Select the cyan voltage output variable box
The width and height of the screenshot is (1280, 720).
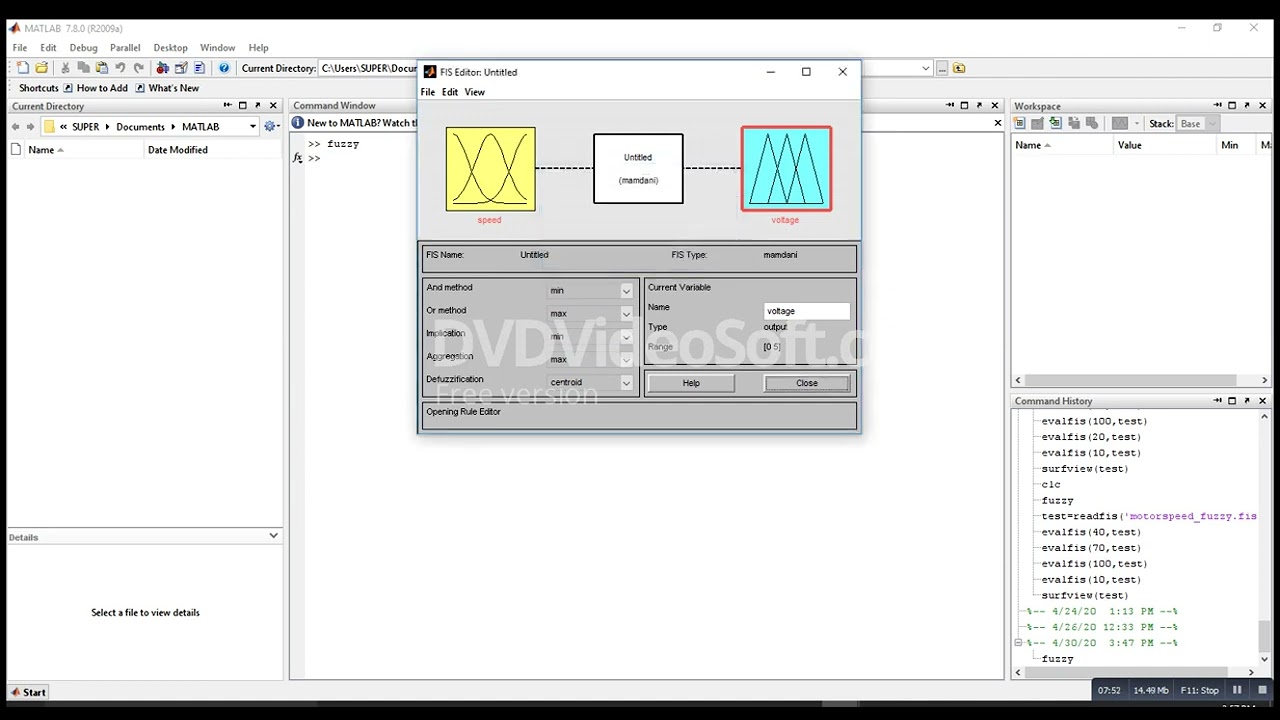point(786,168)
